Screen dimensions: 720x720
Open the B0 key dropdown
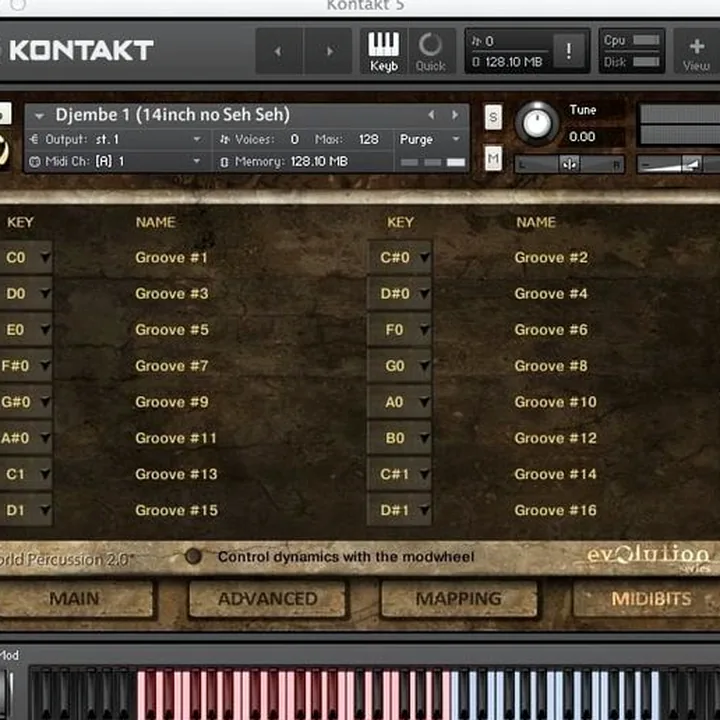[400, 438]
